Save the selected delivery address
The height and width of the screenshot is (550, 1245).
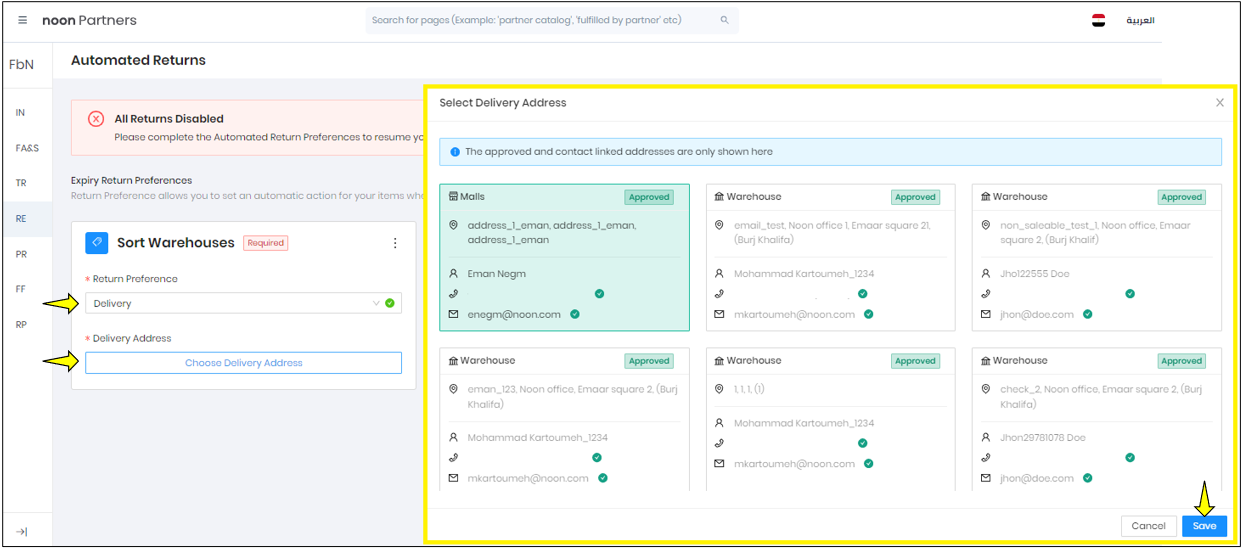click(x=1204, y=526)
